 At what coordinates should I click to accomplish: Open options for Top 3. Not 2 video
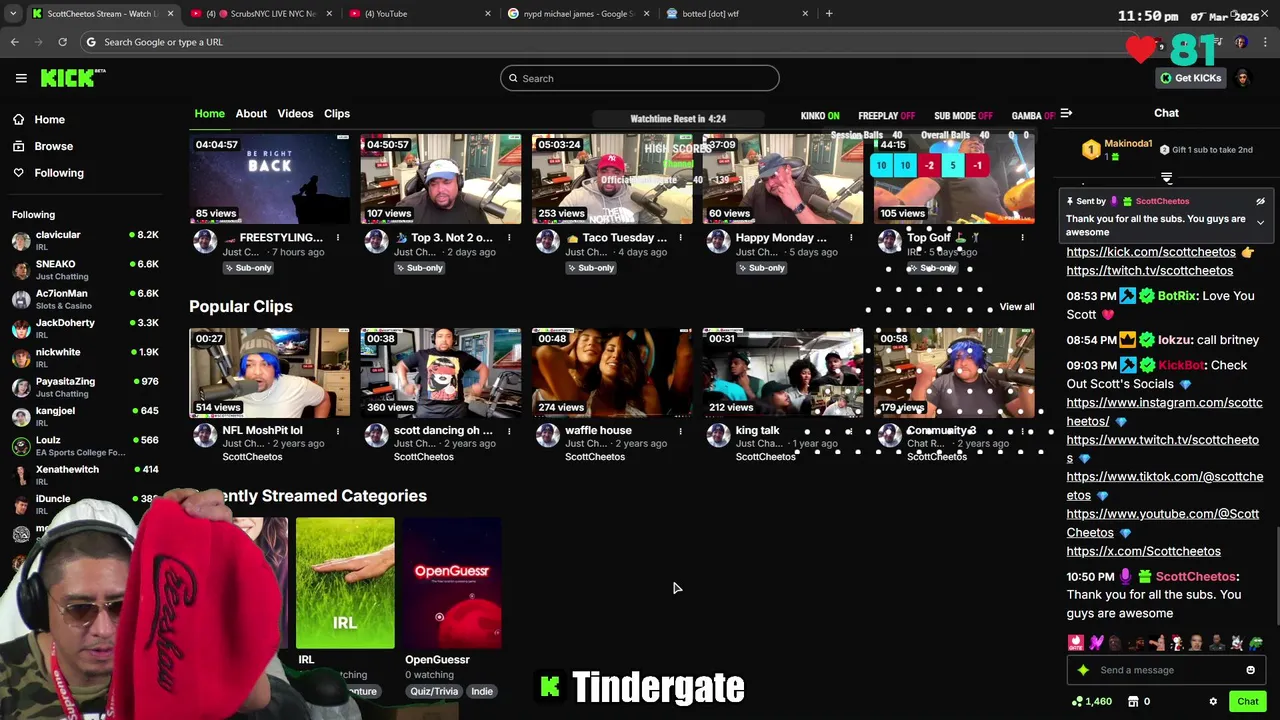[509, 238]
